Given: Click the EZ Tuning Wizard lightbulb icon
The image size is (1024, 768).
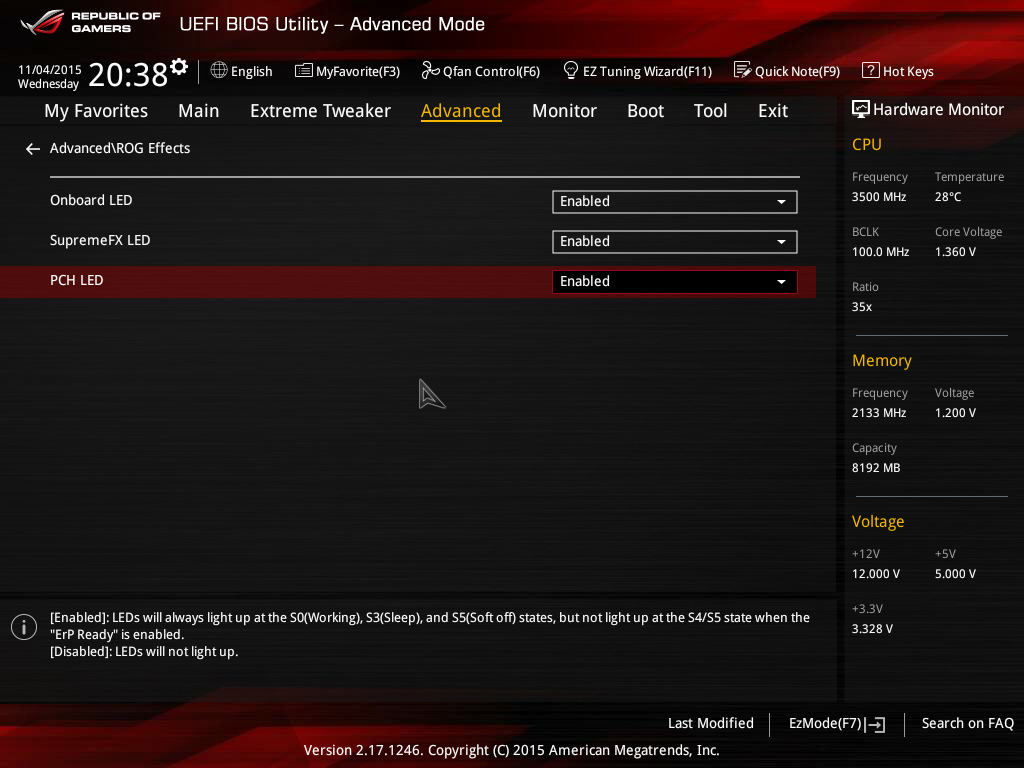Looking at the screenshot, I should coord(571,70).
